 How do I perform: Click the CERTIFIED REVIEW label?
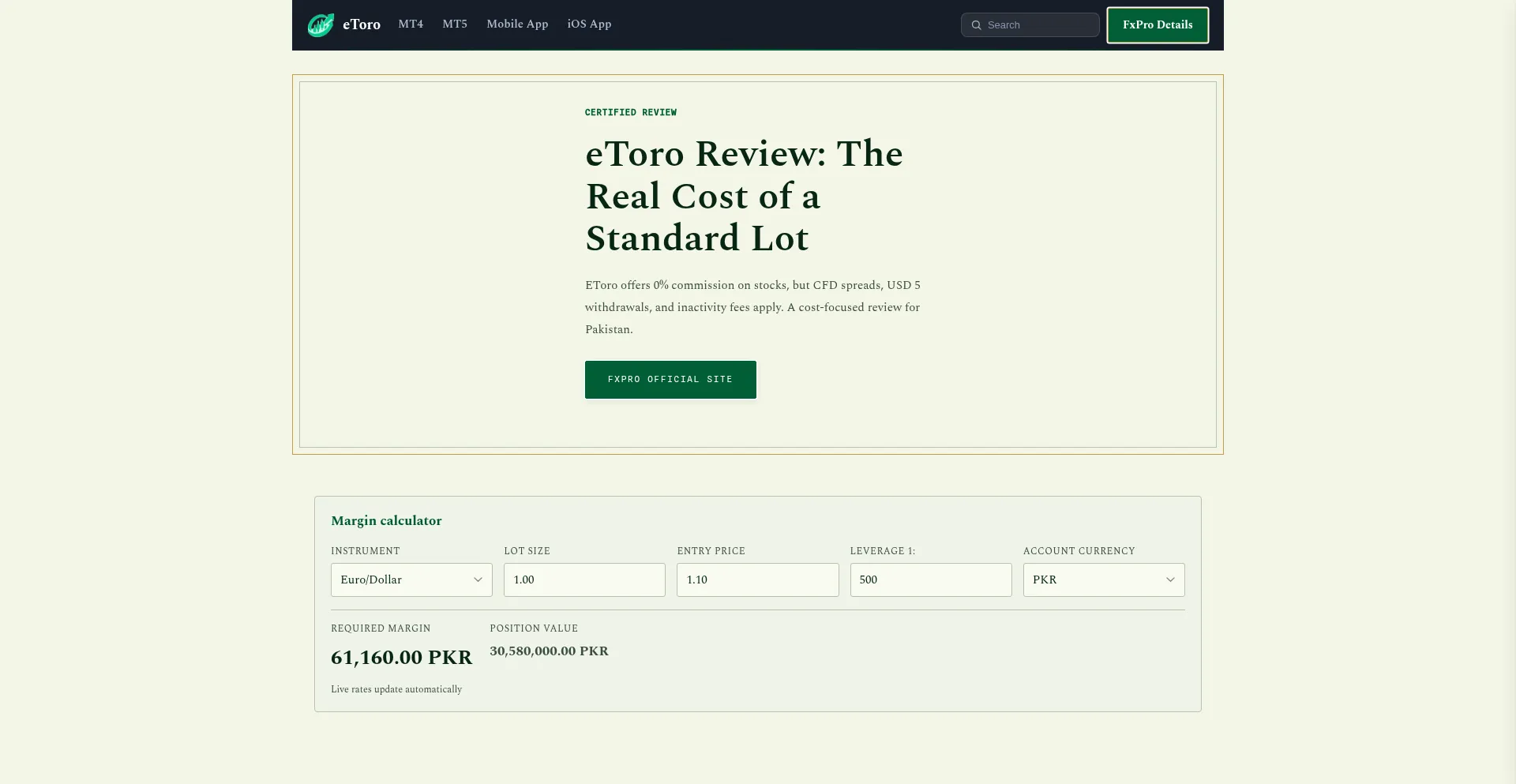[631, 112]
